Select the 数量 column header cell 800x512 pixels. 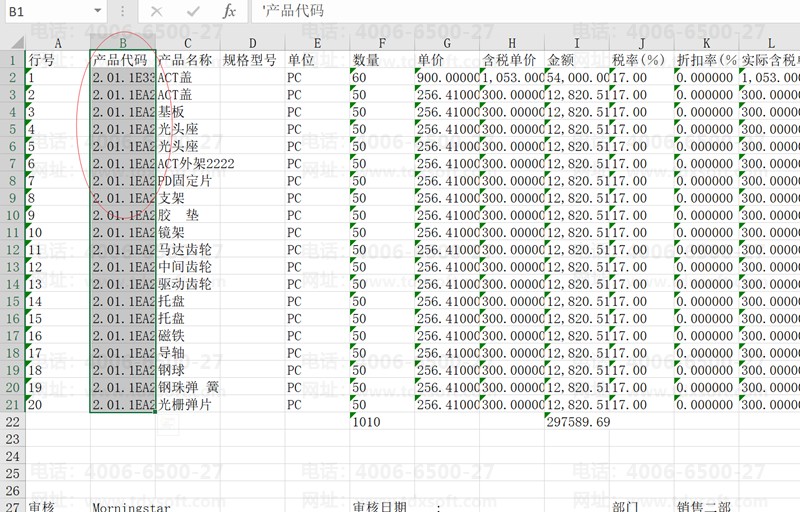382,60
